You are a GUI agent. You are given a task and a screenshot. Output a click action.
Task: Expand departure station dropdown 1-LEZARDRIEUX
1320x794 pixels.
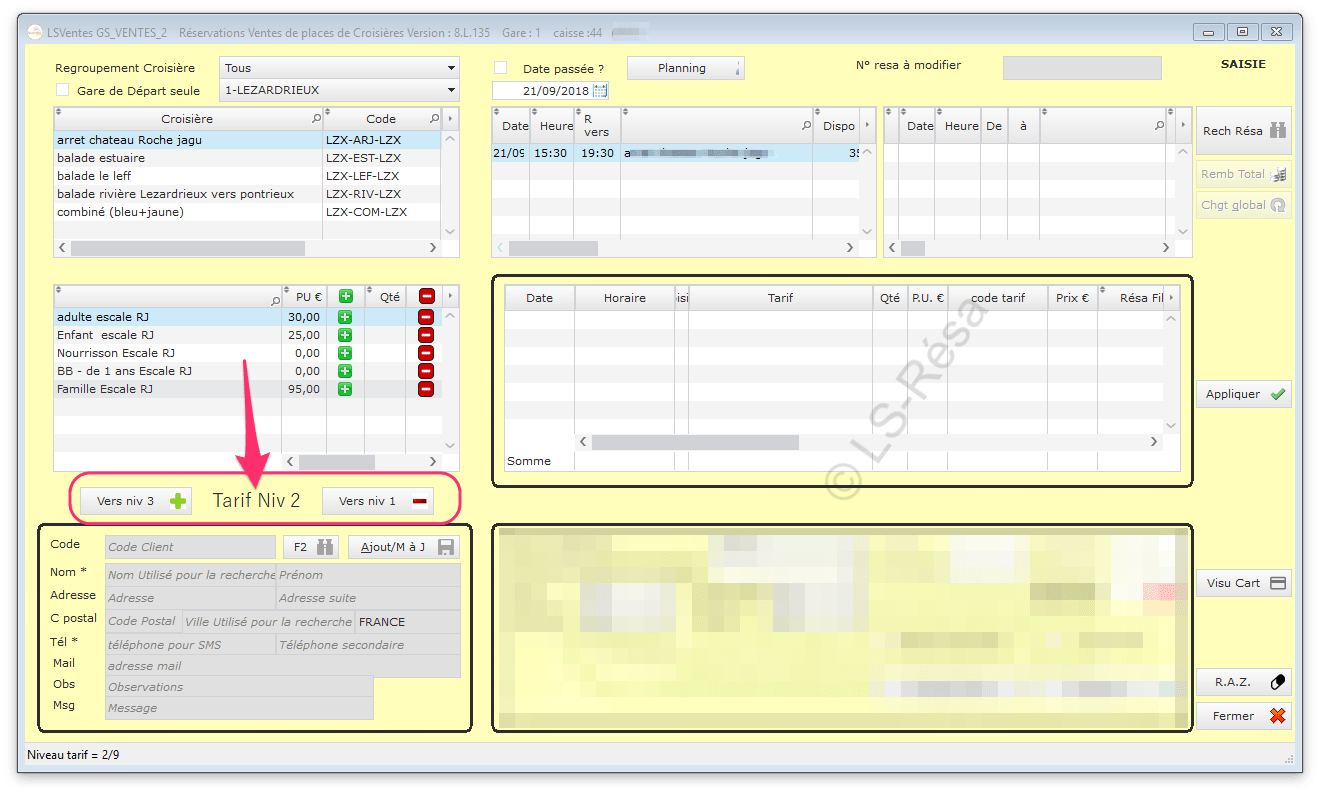[339, 90]
